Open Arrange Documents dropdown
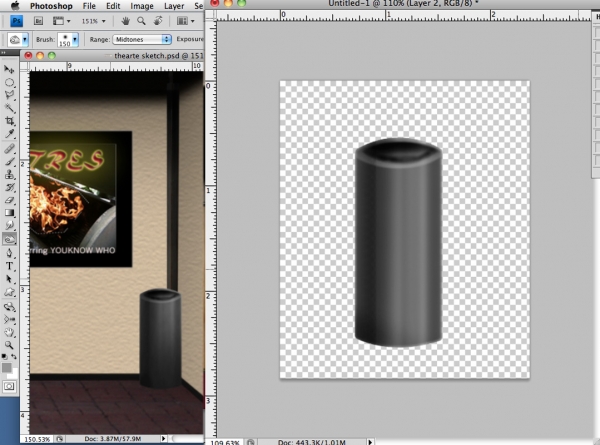Viewport: 600px width, 445px height. (x=186, y=21)
